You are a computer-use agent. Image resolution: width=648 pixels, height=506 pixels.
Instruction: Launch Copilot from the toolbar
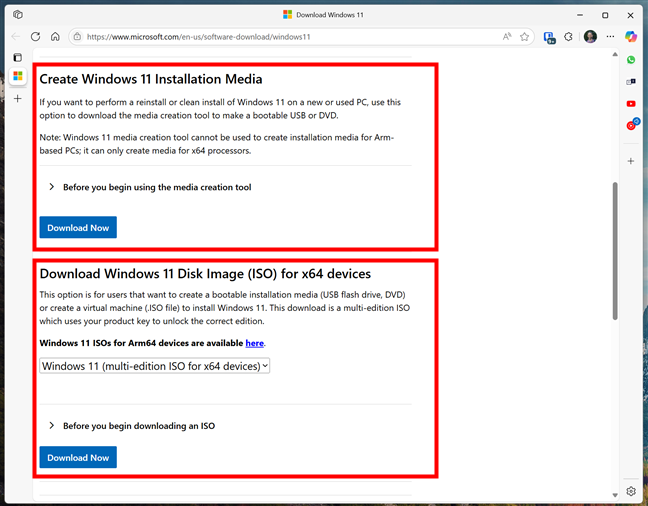click(631, 37)
